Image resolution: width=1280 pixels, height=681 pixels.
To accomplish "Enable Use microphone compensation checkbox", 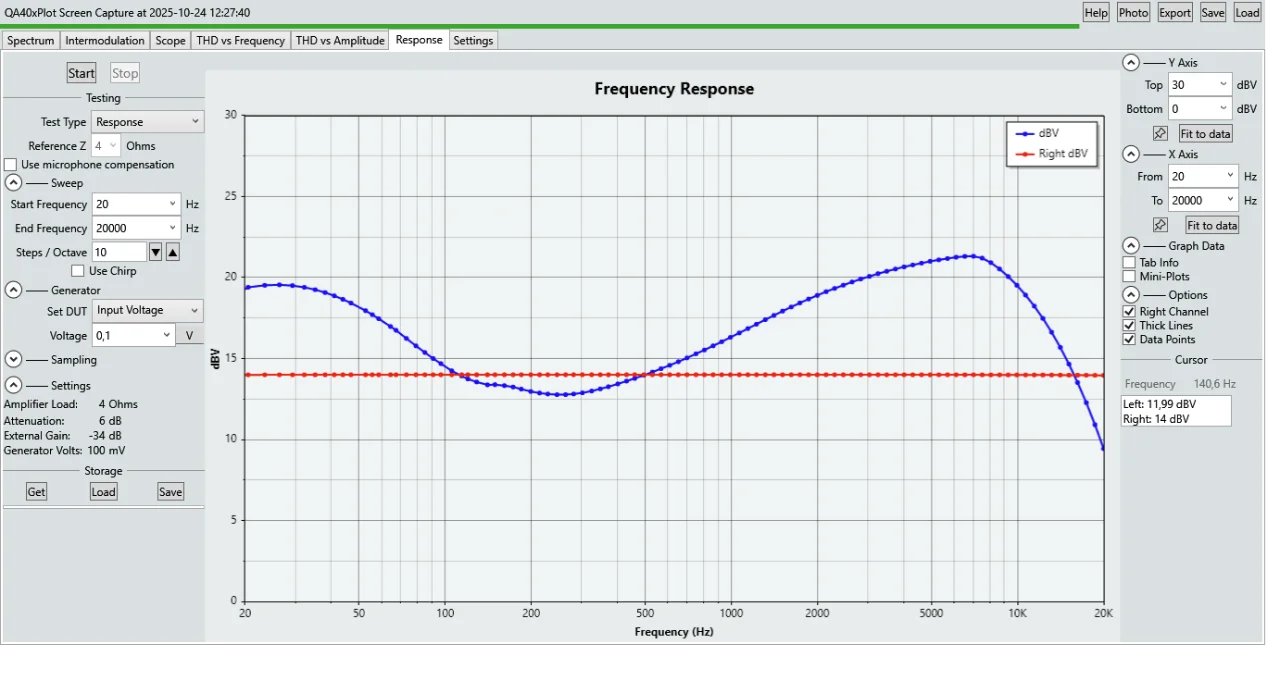I will point(11,165).
